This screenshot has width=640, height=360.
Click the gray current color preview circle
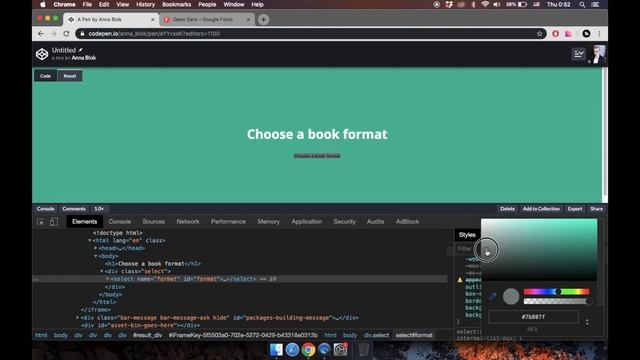point(511,296)
